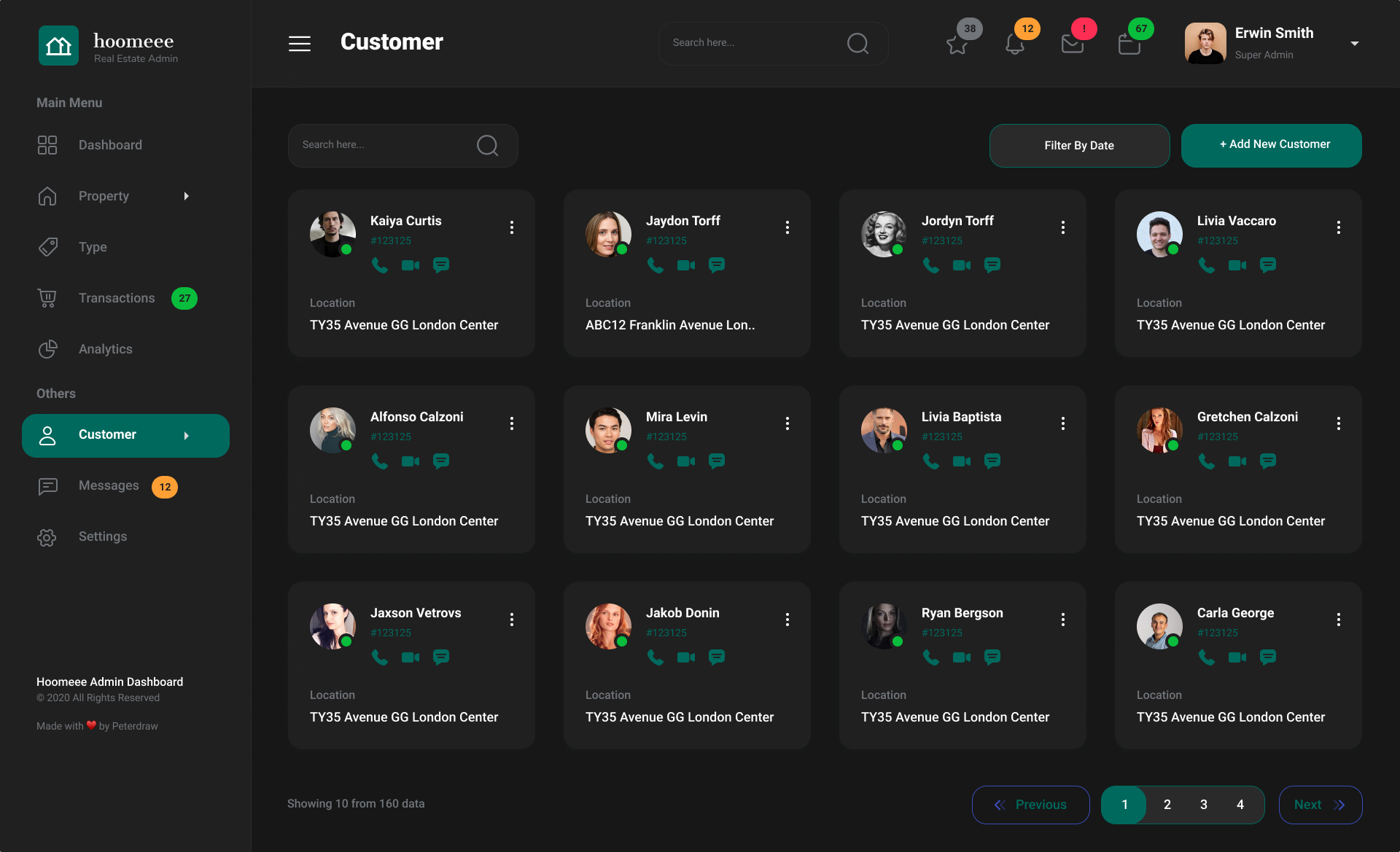Open Analytics from main menu
Image resolution: width=1400 pixels, height=852 pixels.
(105, 349)
